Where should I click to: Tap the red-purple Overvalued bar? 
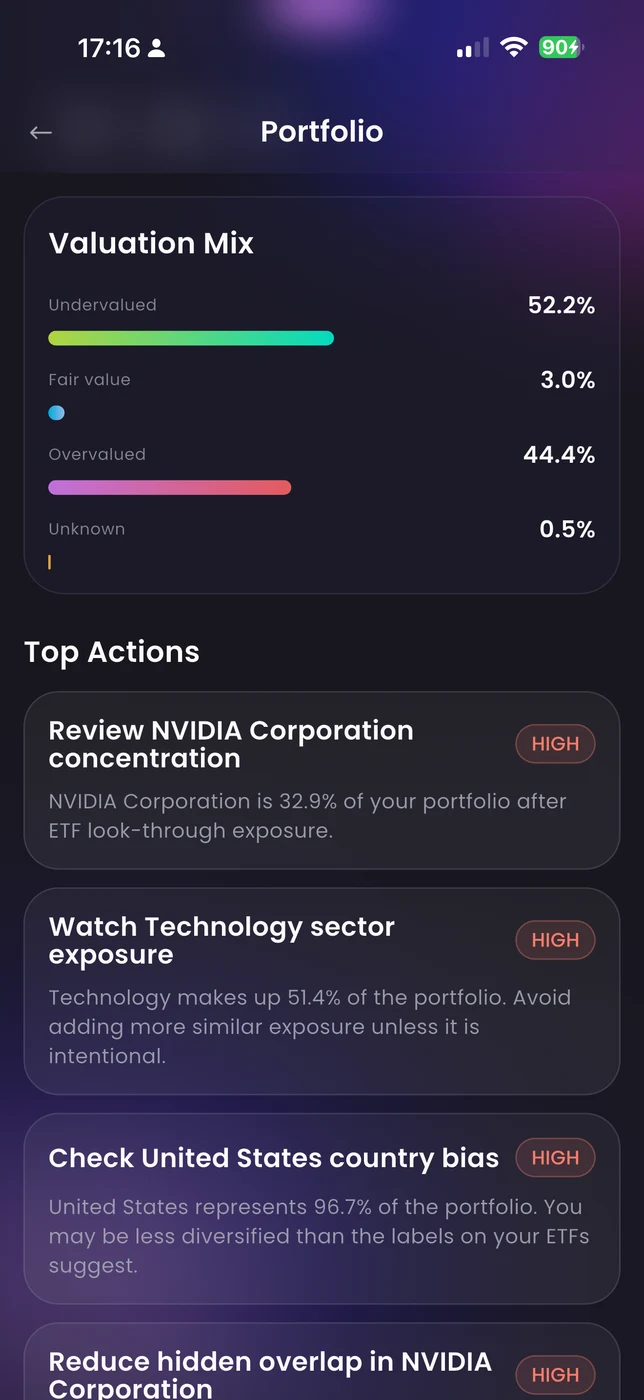[170, 488]
